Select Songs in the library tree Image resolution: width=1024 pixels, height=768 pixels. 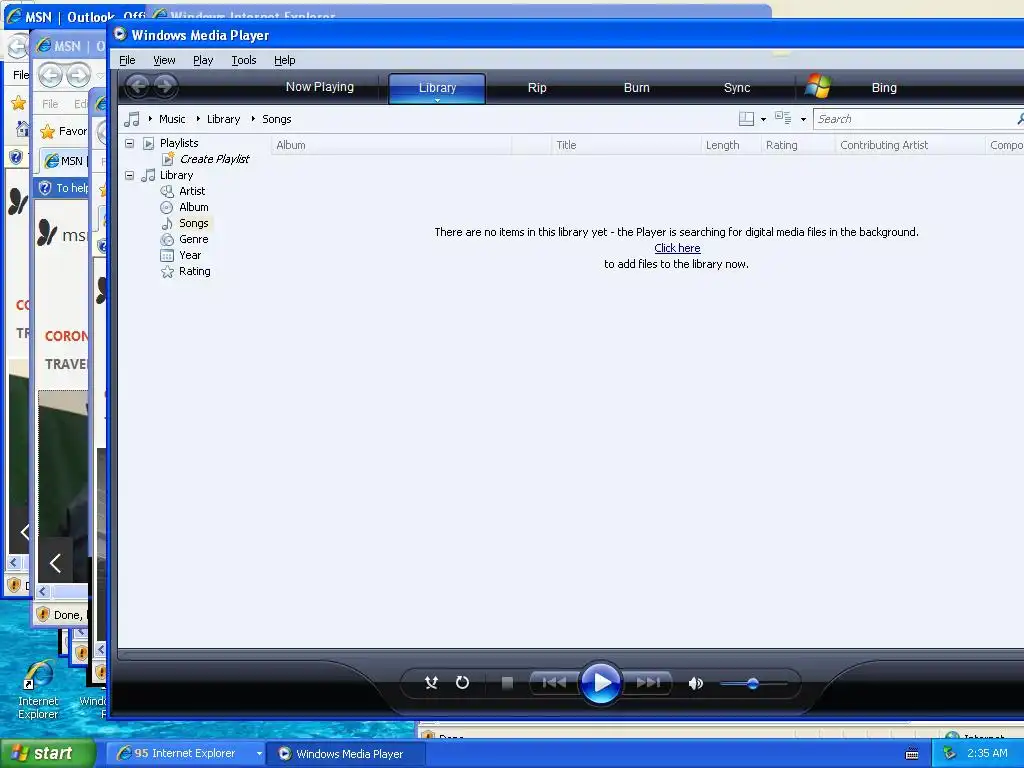pos(193,223)
